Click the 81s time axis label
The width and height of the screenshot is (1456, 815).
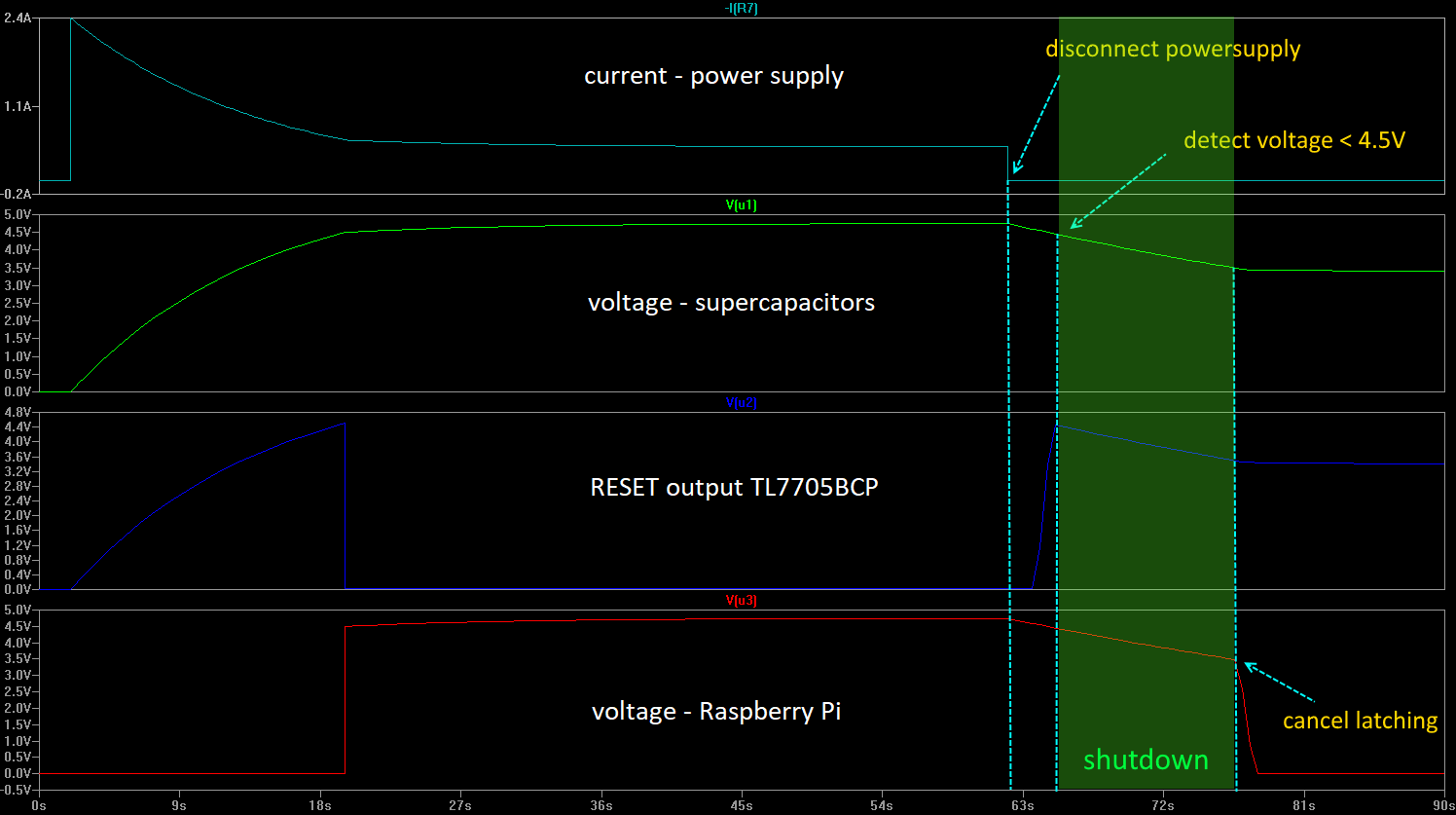pyautogui.click(x=1304, y=805)
